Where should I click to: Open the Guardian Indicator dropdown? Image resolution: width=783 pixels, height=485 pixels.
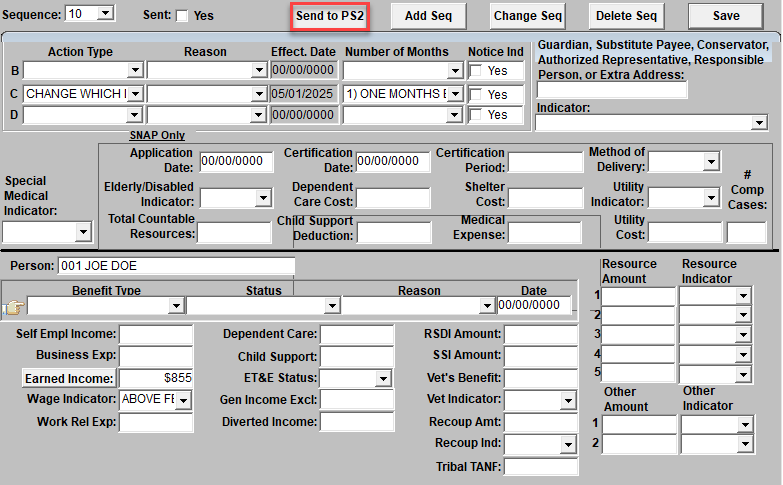(759, 122)
